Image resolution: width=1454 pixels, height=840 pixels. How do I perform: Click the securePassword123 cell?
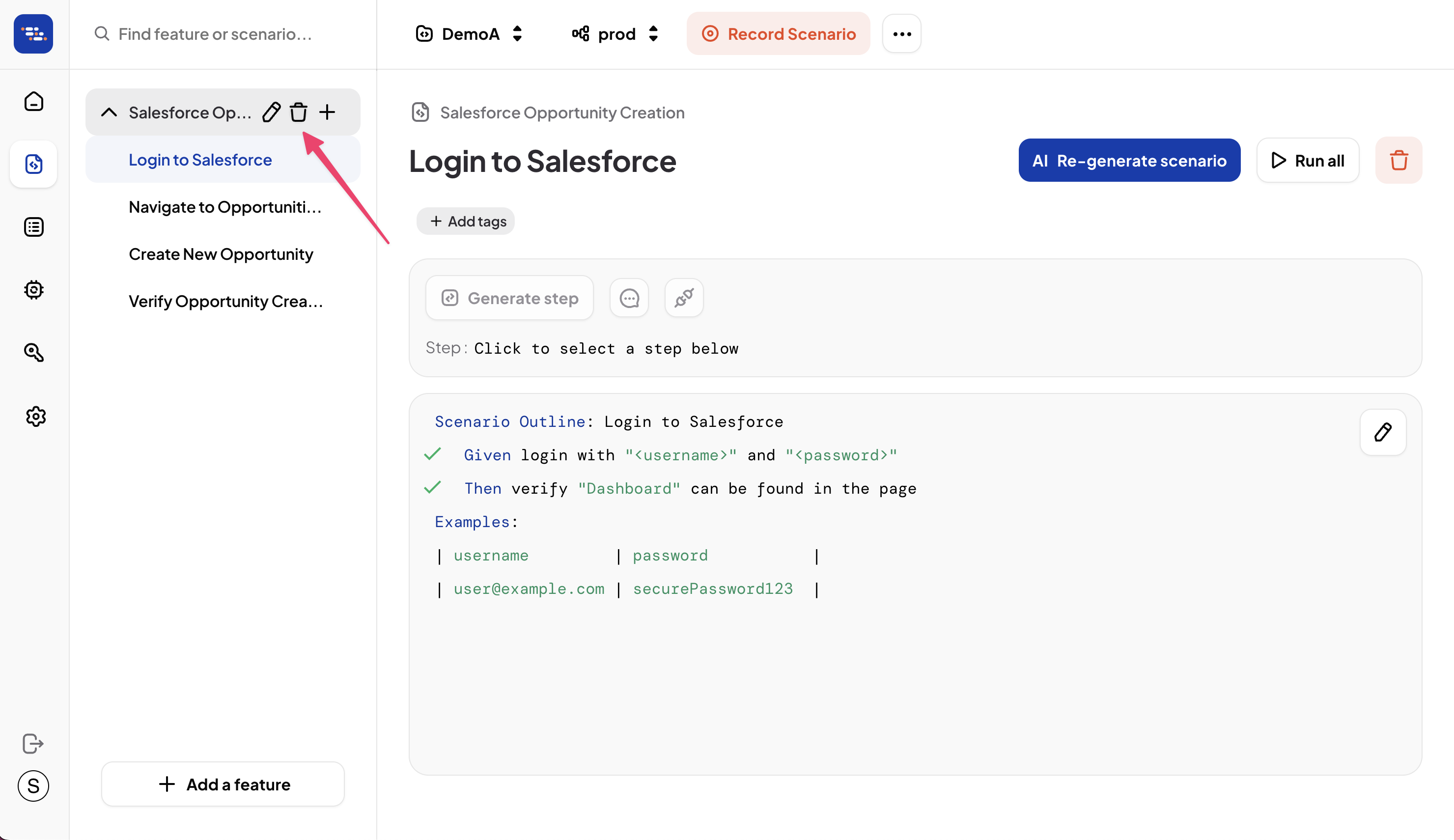pyautogui.click(x=713, y=589)
